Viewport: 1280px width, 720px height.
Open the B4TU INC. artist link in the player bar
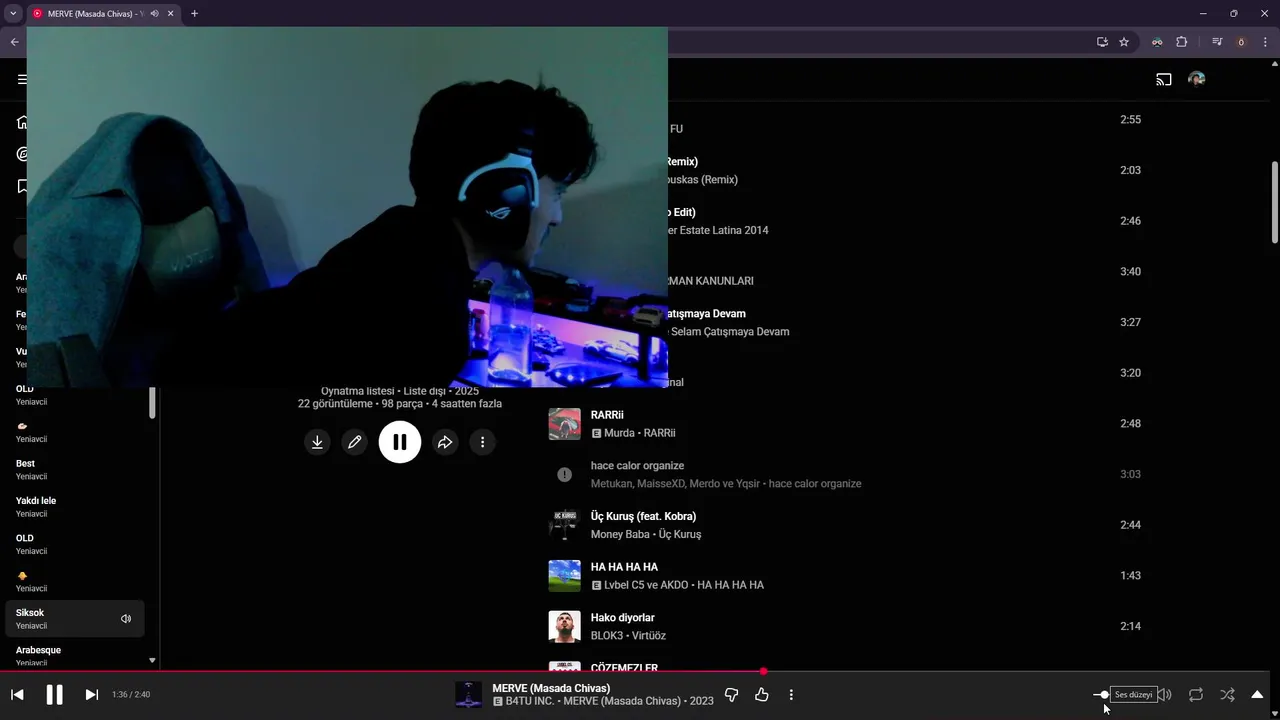531,701
